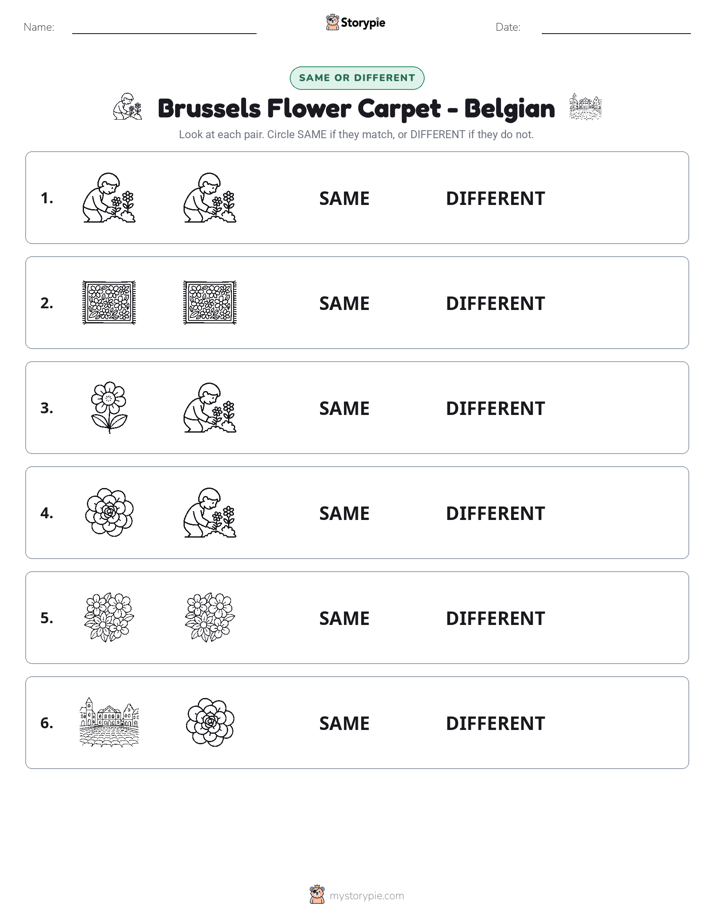
Task: Click the first flower carpet image in row 2
Action: click(x=109, y=303)
